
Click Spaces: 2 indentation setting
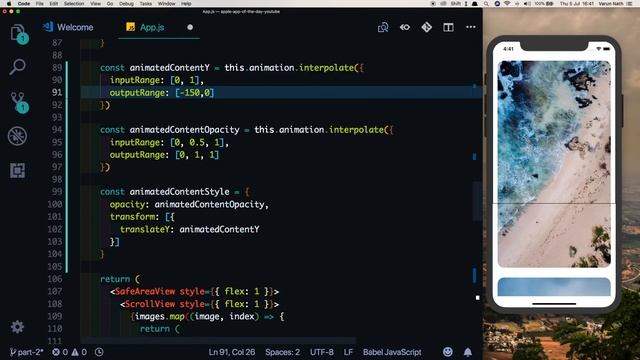point(282,352)
